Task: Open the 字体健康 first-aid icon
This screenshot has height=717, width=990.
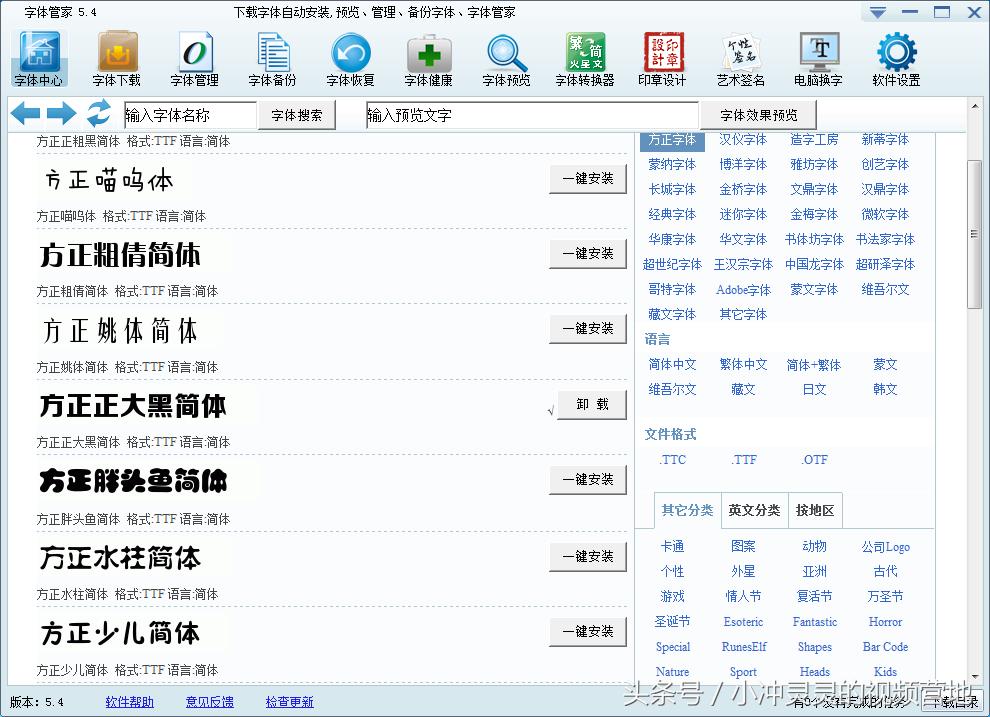Action: coord(429,58)
